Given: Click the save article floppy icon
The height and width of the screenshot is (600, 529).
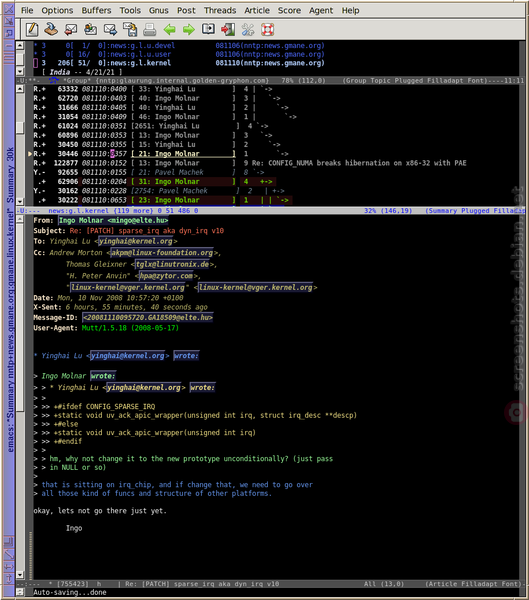Looking at the screenshot, I should pyautogui.click(x=130, y=29).
